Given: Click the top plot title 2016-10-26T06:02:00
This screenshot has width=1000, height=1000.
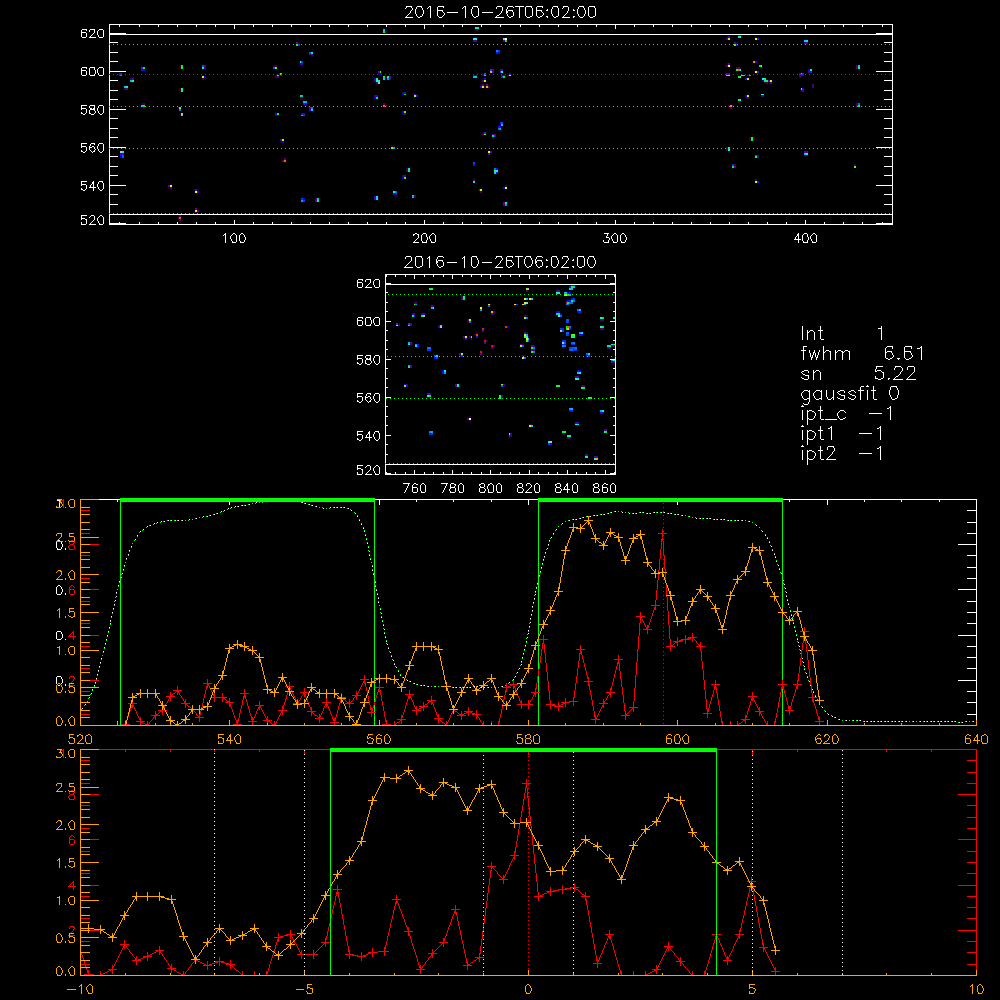Looking at the screenshot, I should tap(501, 12).
